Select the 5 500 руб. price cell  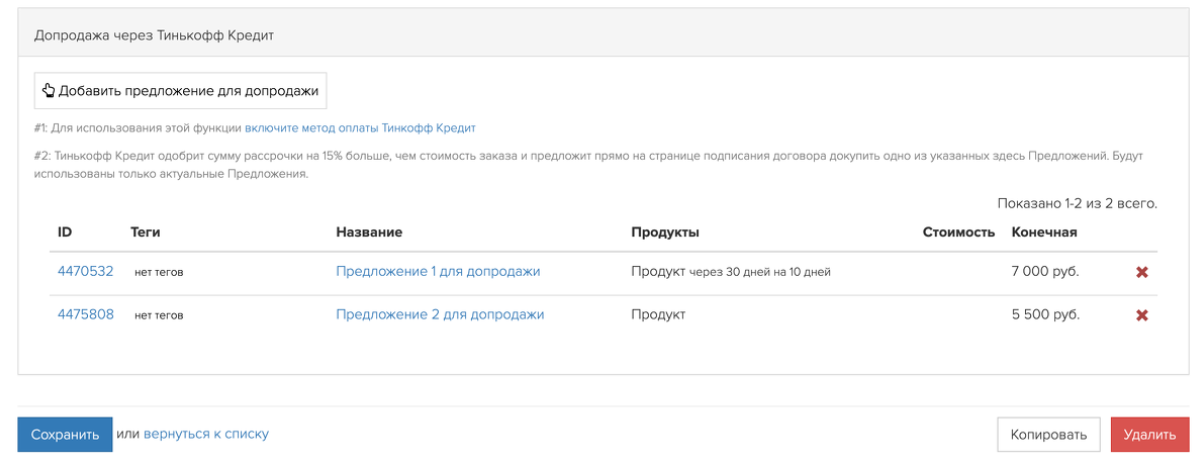[x=1046, y=315]
